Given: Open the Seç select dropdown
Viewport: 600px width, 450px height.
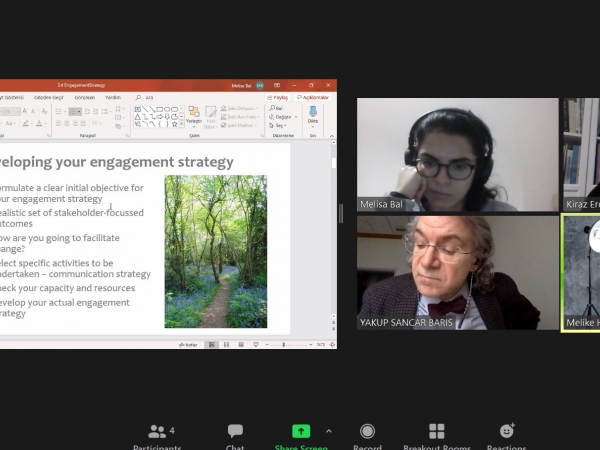Looking at the screenshot, I should click(x=278, y=125).
